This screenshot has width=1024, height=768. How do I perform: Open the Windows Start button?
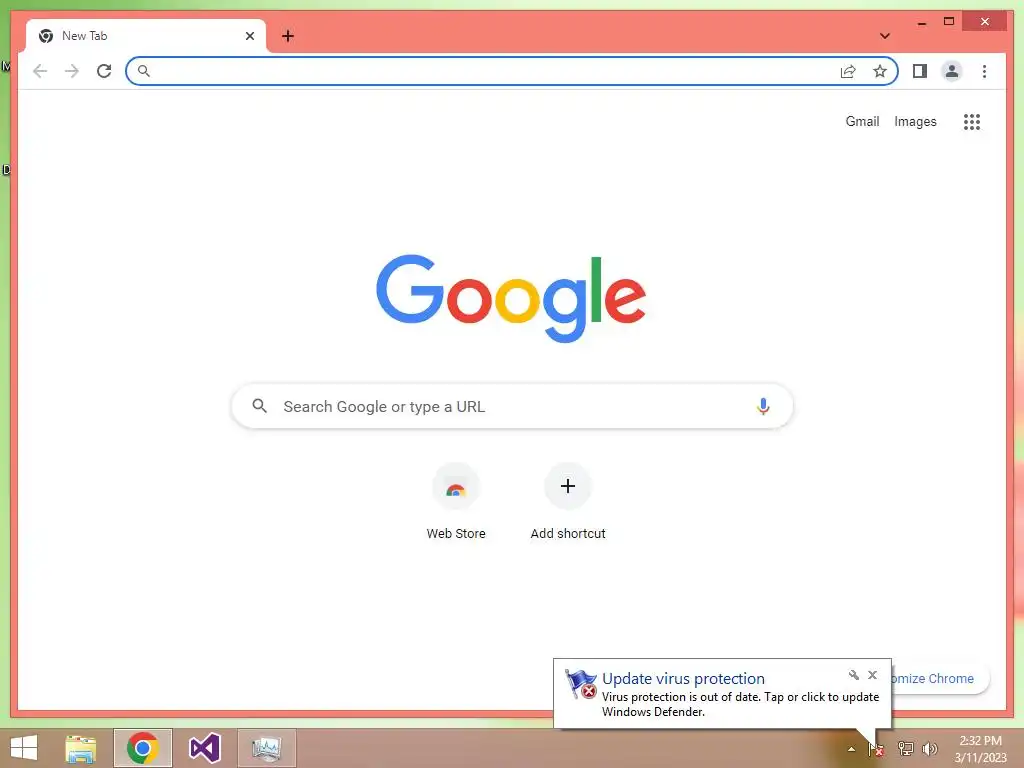click(24, 748)
